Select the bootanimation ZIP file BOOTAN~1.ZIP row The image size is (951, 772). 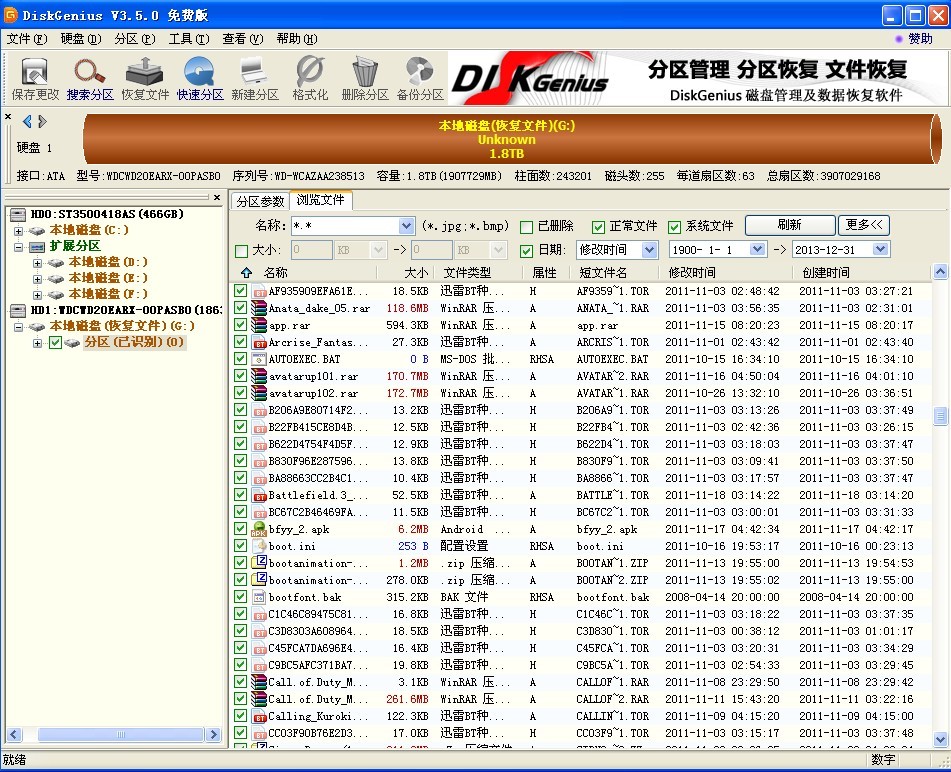coord(582,563)
